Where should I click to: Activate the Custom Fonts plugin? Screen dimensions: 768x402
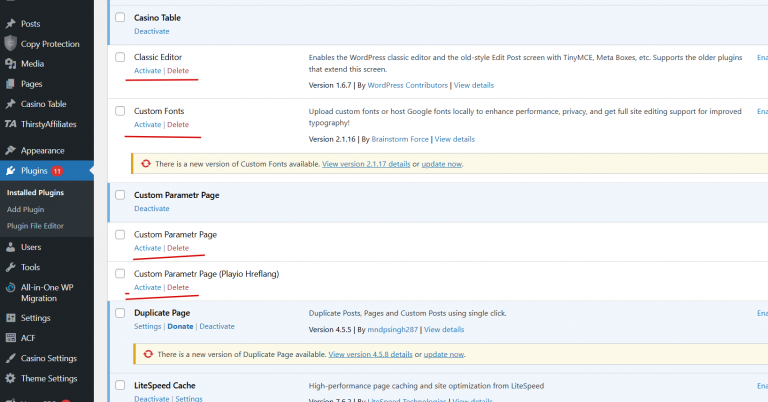pos(147,124)
